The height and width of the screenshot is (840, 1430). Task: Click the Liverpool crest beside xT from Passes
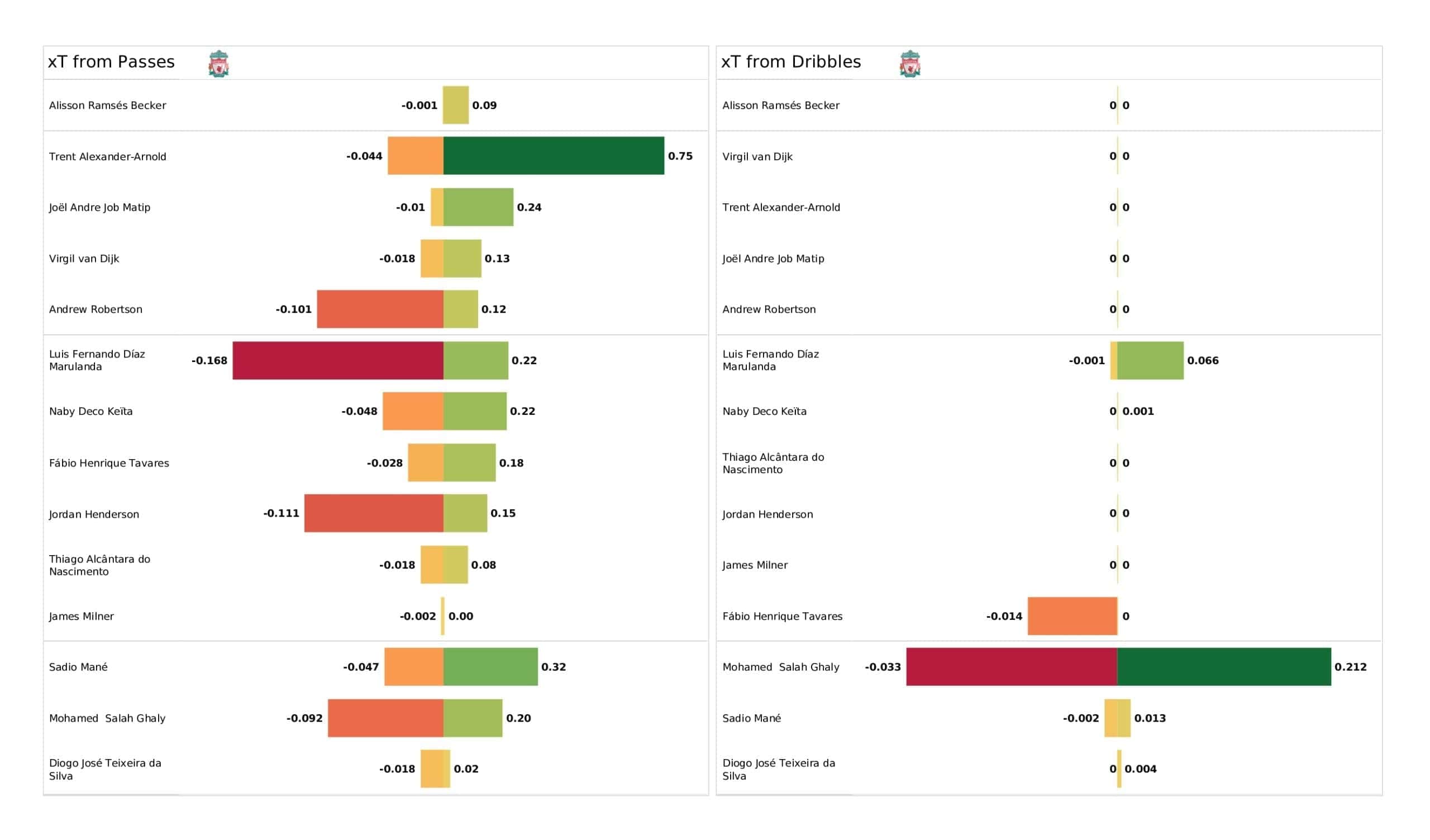click(x=218, y=64)
